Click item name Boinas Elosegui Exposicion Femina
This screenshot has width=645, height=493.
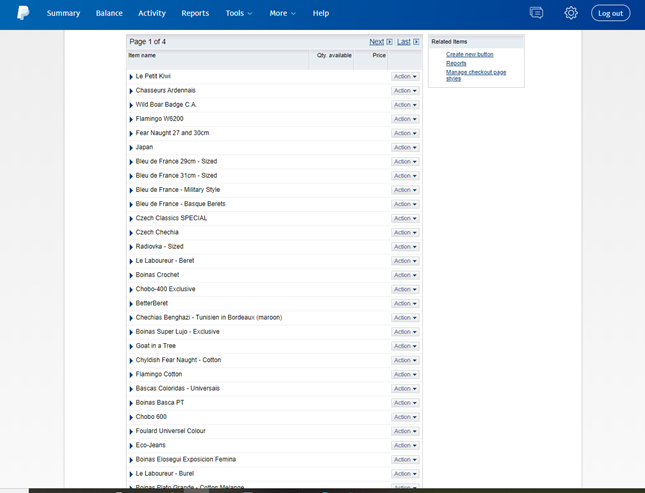(186, 459)
